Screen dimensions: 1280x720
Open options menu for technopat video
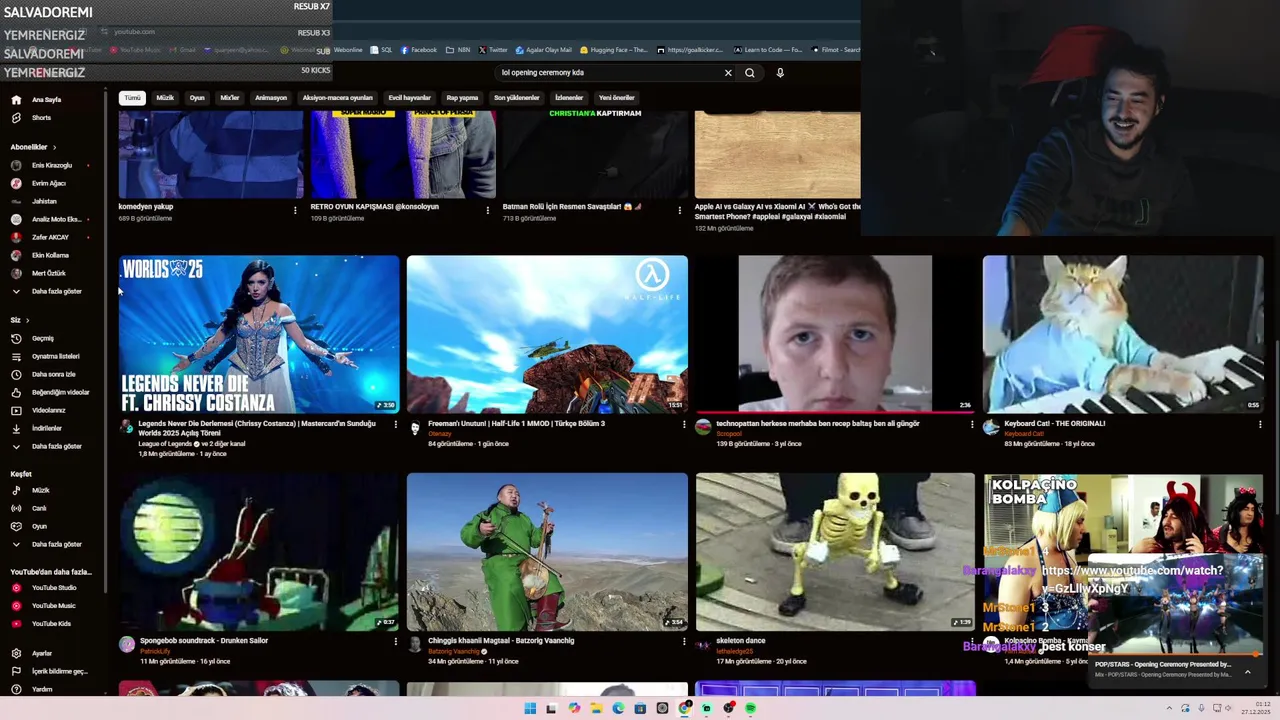972,425
